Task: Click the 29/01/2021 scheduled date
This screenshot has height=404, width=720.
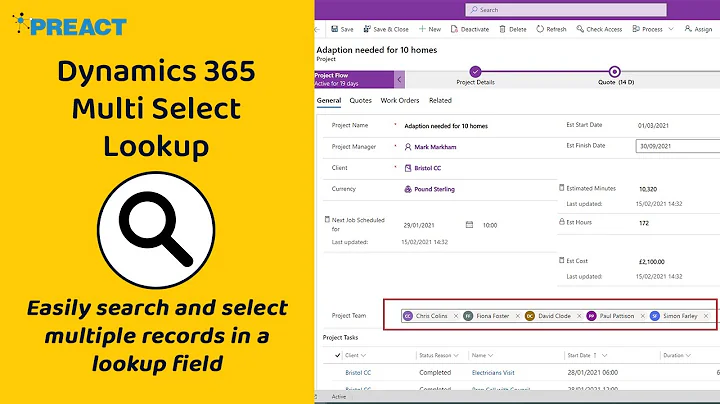Action: click(419, 225)
